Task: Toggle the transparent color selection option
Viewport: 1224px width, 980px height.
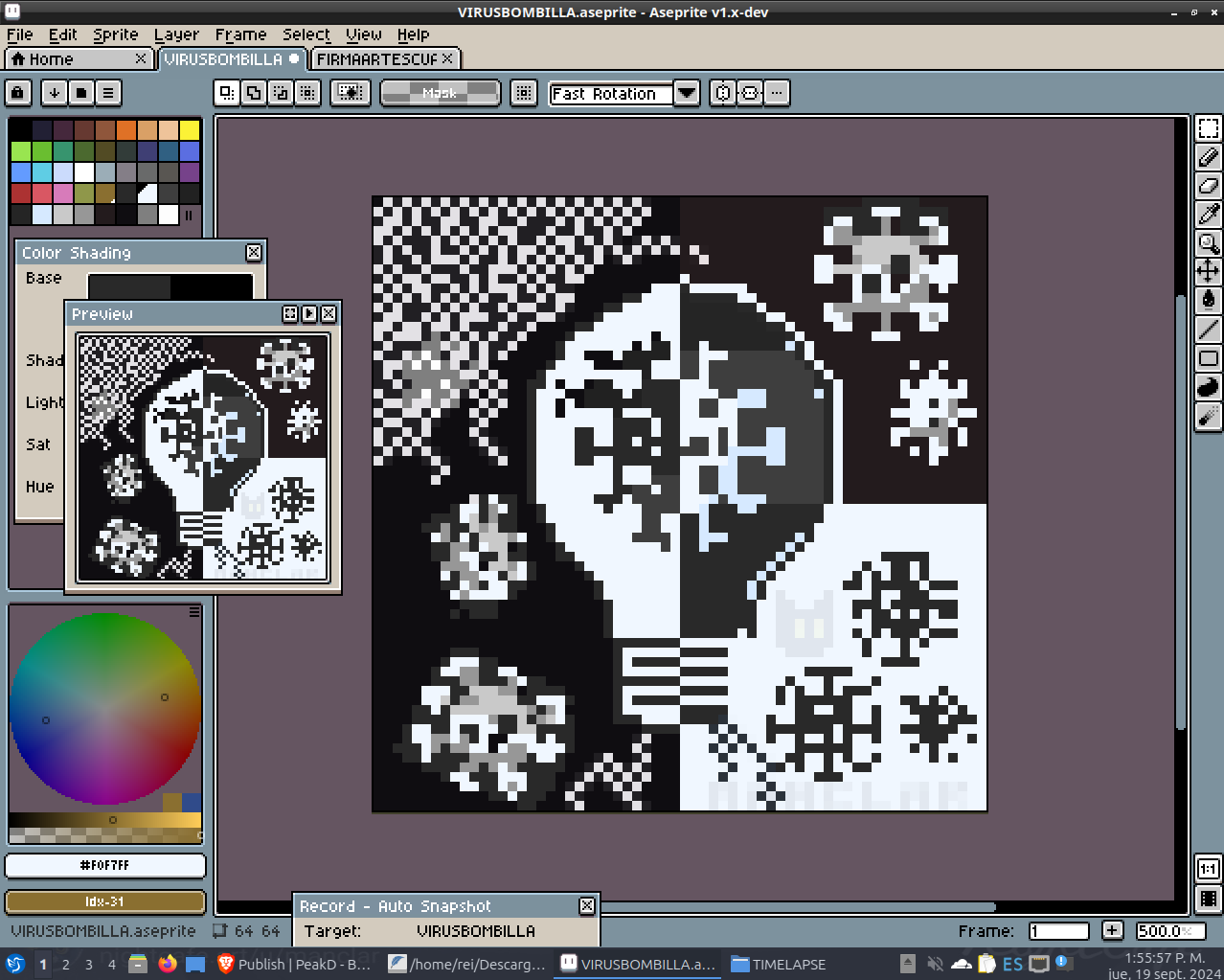Action: coord(351,93)
